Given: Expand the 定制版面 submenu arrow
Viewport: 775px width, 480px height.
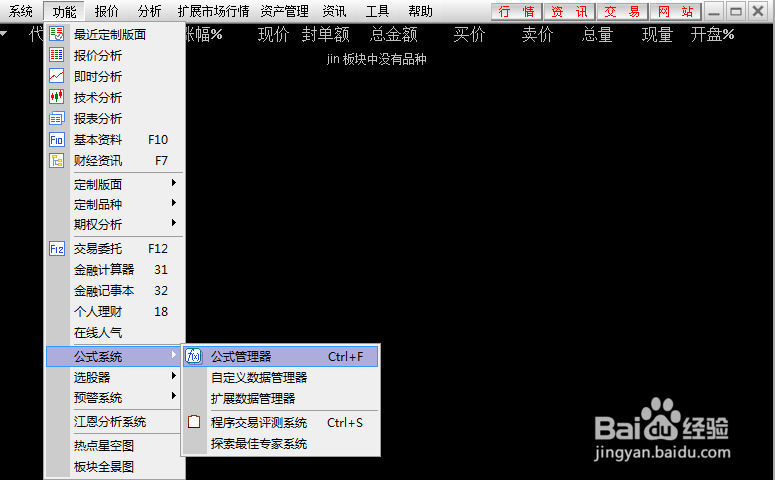Looking at the screenshot, I should coord(173,183).
